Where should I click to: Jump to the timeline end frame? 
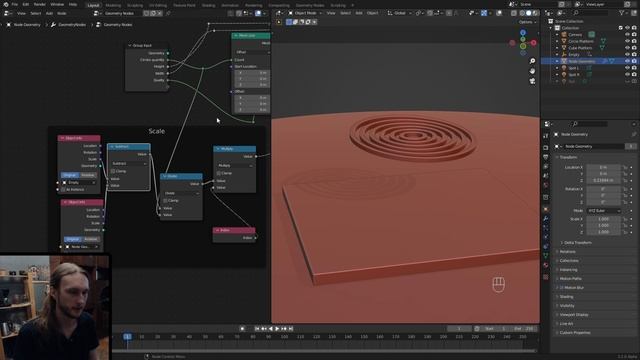point(291,329)
